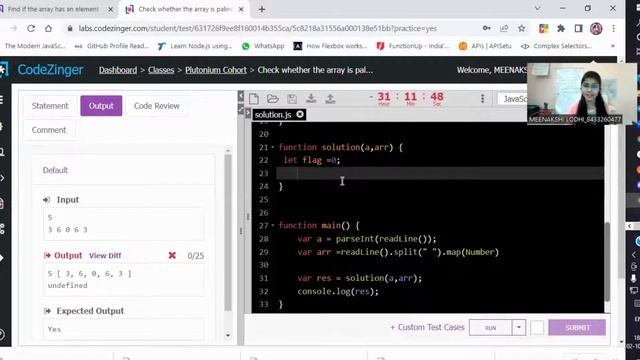Open the APIs | APISetu bookmark
The image size is (640, 360).
[x=485, y=46]
